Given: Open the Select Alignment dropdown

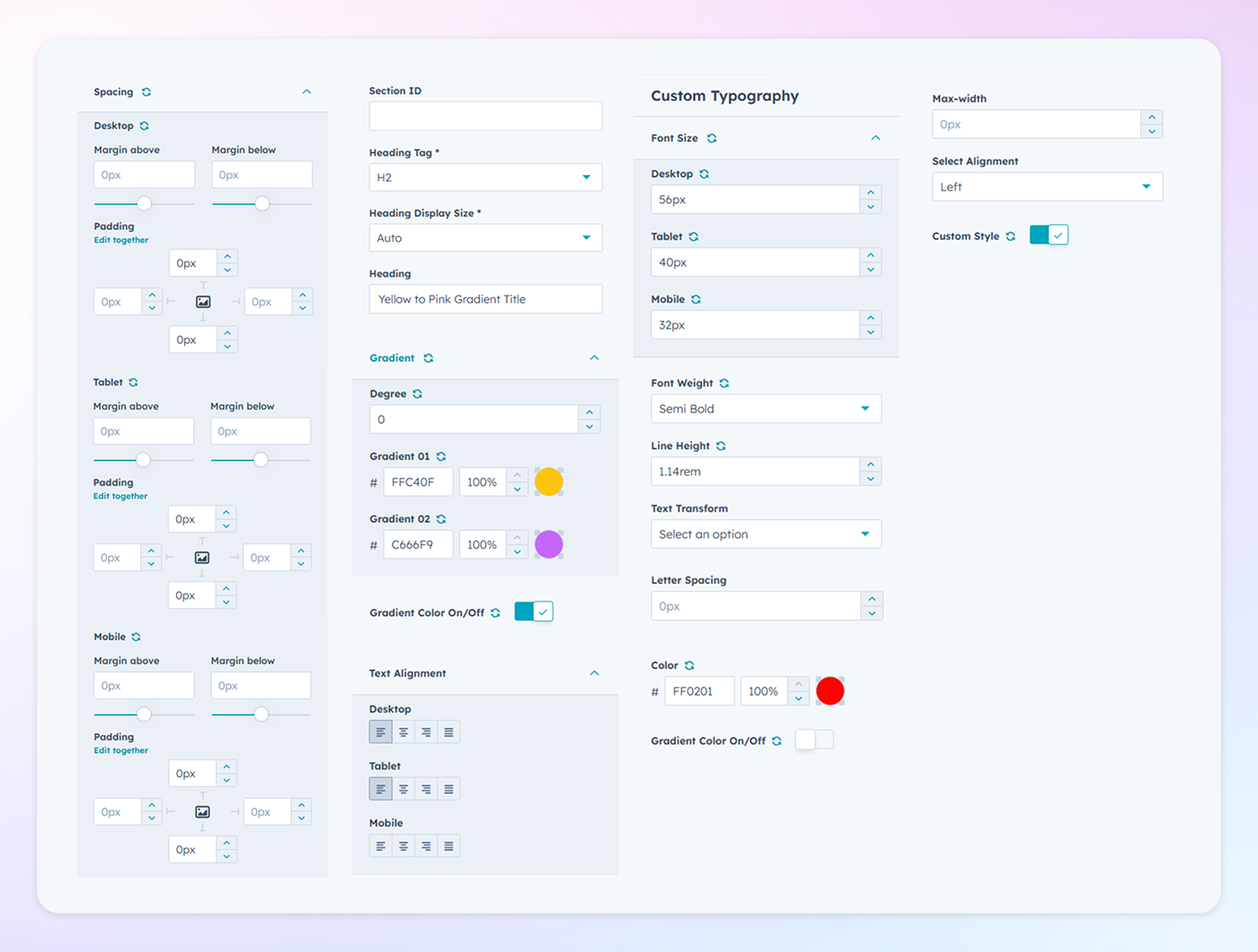Looking at the screenshot, I should tap(1047, 187).
